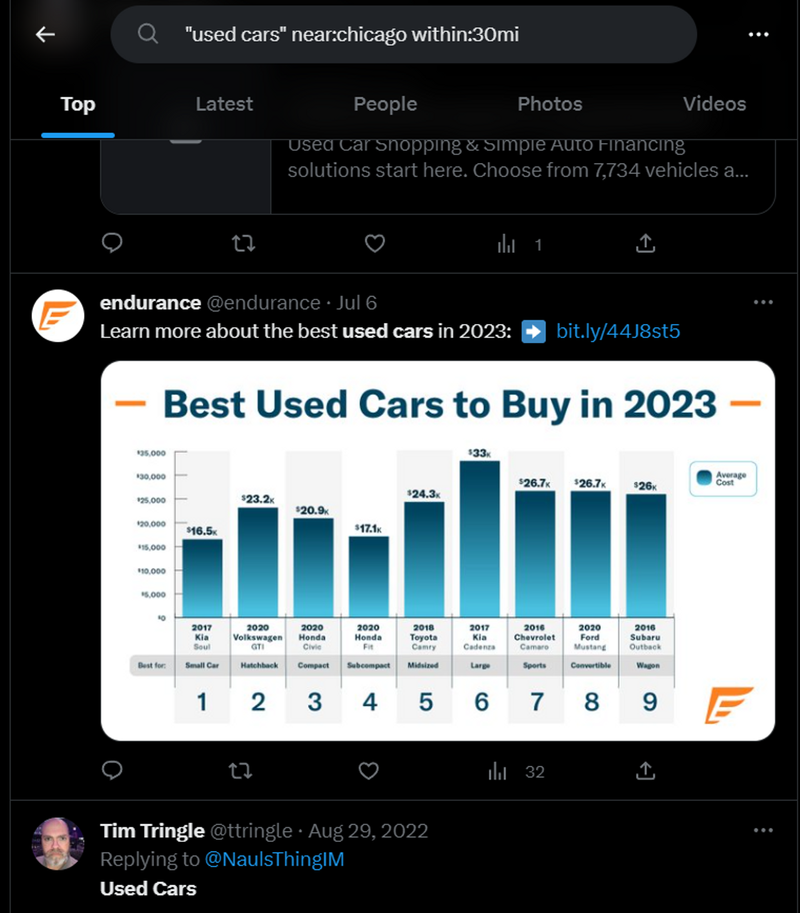Viewport: 800px width, 913px height.
Task: Like the auto financing card tweet
Action: click(374, 243)
